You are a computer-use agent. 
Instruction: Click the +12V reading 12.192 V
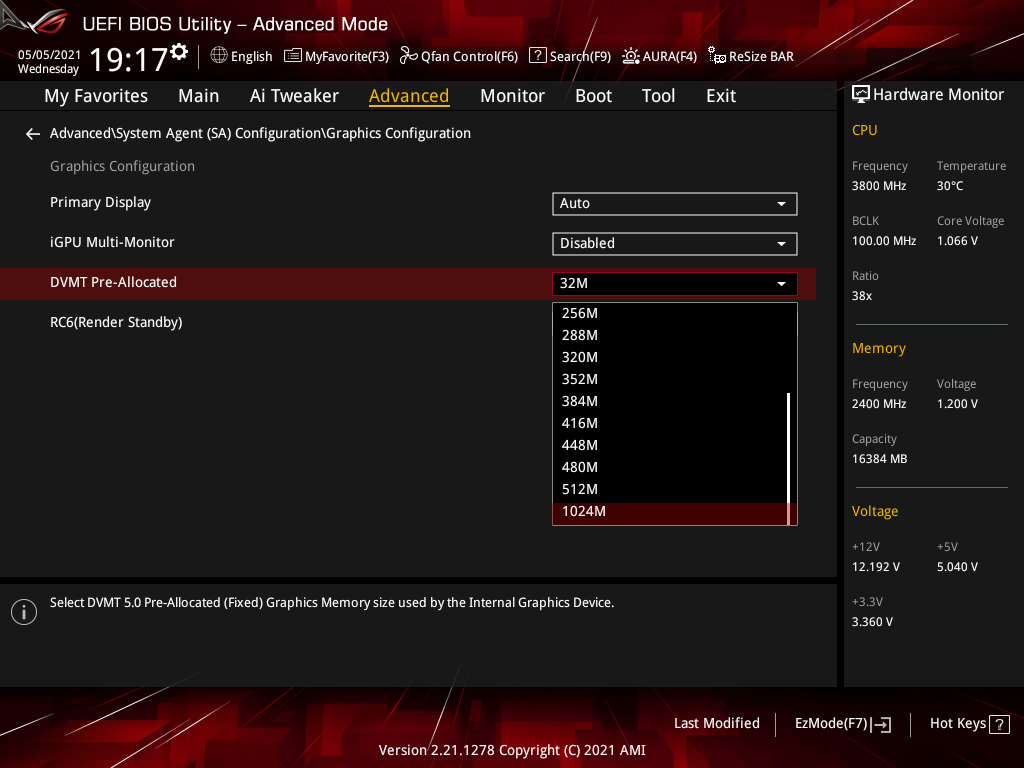[875, 567]
